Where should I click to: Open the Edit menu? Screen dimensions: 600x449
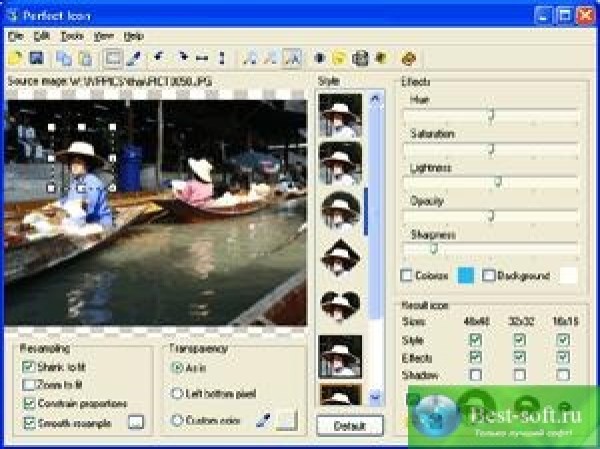(42, 36)
